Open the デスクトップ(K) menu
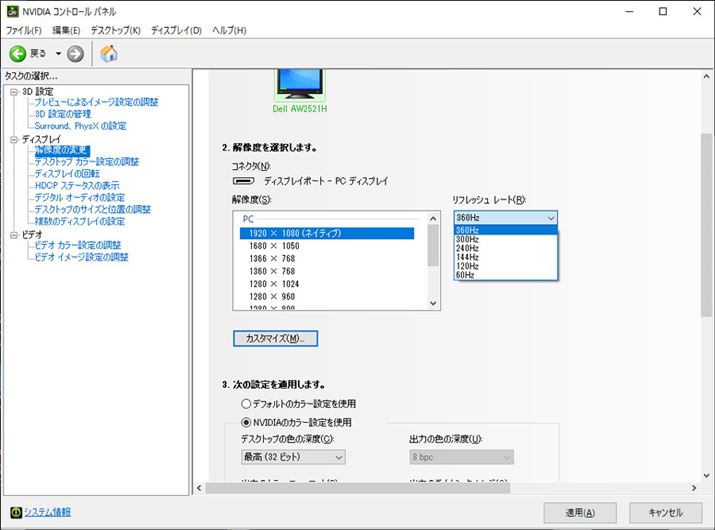The image size is (715, 530). pos(115,31)
